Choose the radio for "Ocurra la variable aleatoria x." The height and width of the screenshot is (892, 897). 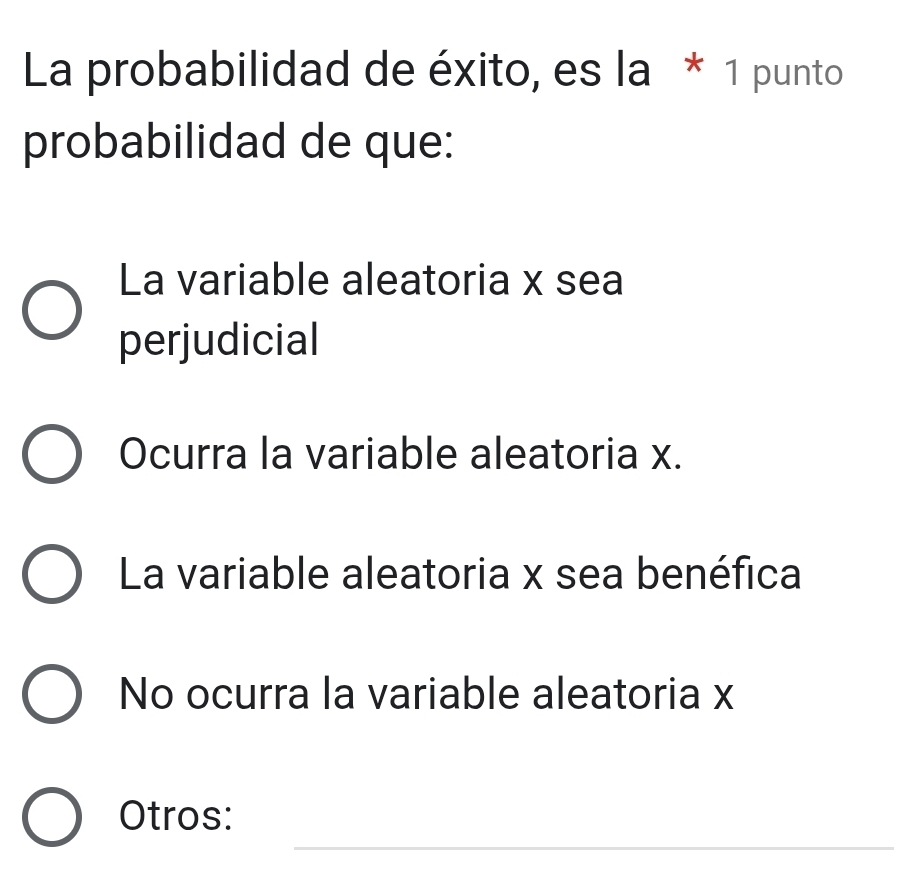click(50, 456)
